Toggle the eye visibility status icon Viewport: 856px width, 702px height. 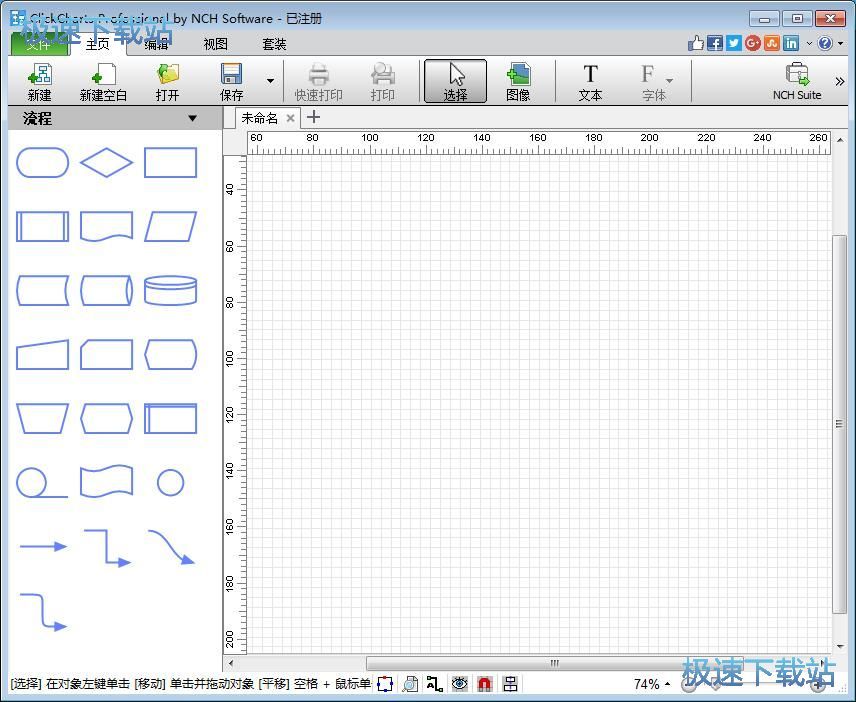pos(460,683)
